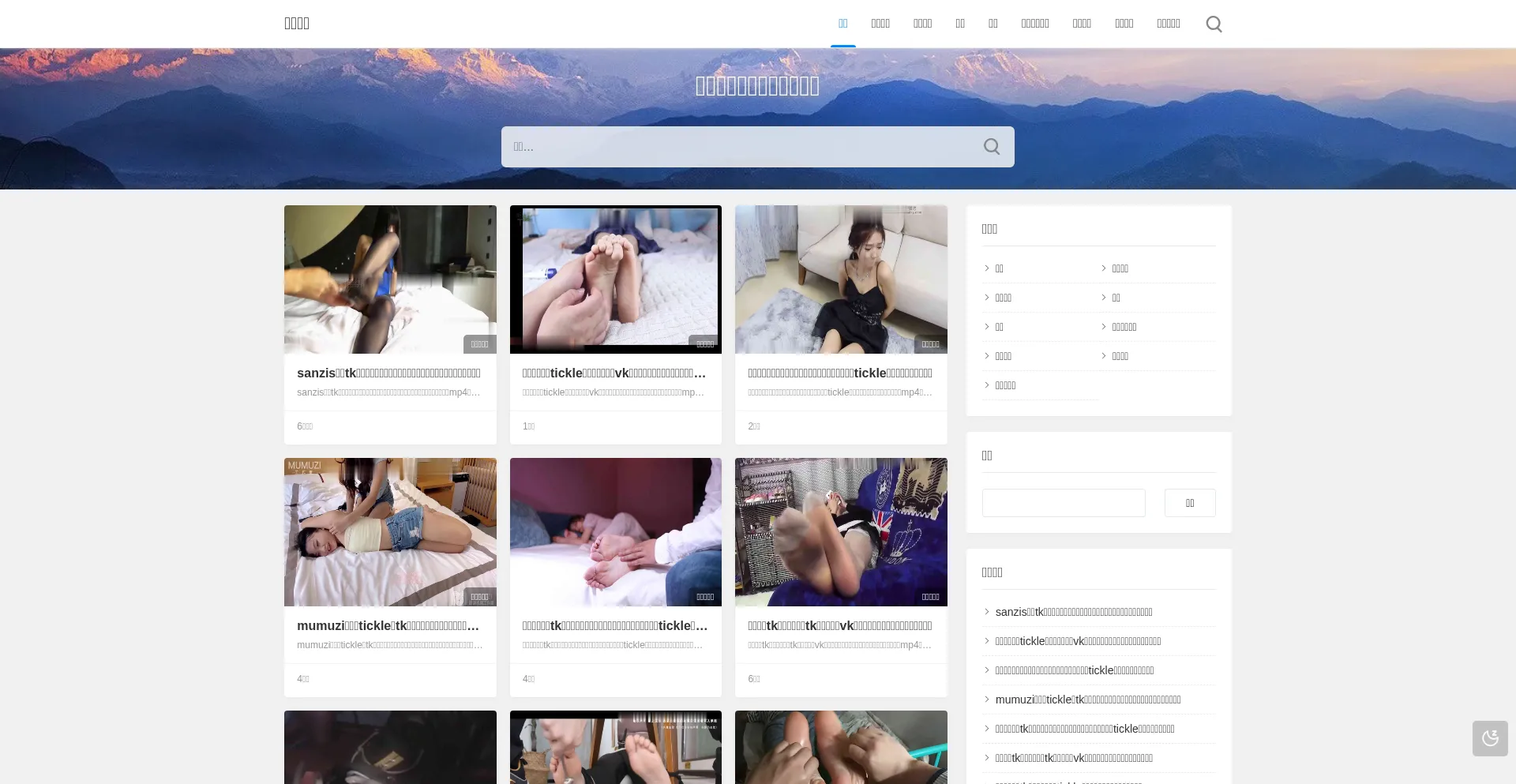The image size is (1516, 784).
Task: Open the 'mumuzi' entry in the sidebar post list
Action: pos(1088,700)
